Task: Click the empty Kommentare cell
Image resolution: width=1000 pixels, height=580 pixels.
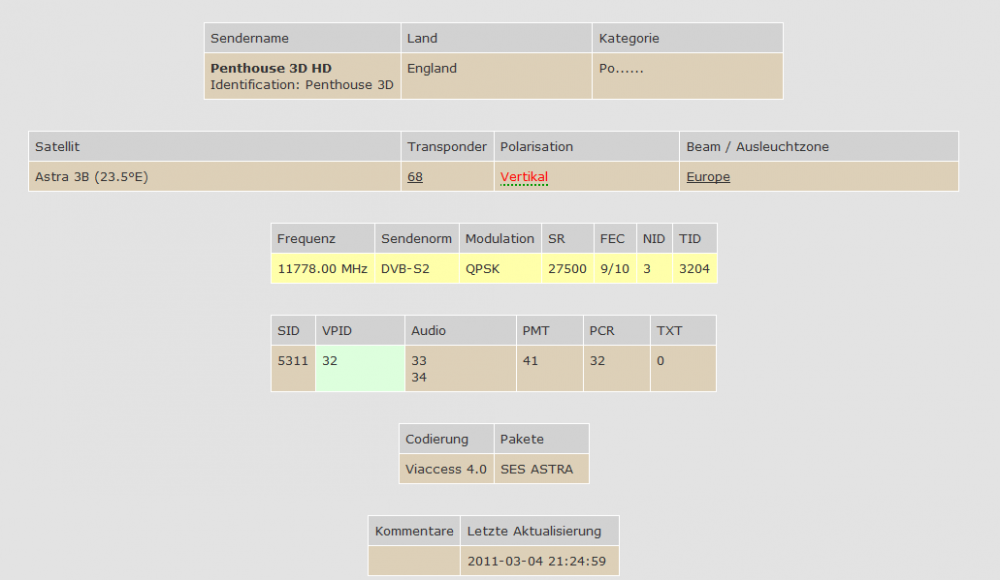Action: (x=414, y=561)
